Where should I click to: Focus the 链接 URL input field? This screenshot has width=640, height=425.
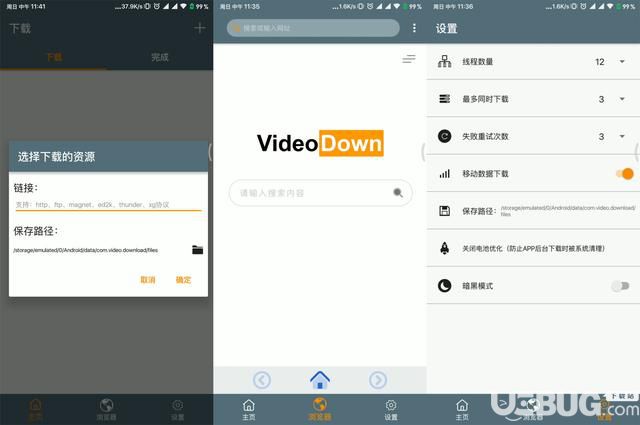tap(109, 205)
